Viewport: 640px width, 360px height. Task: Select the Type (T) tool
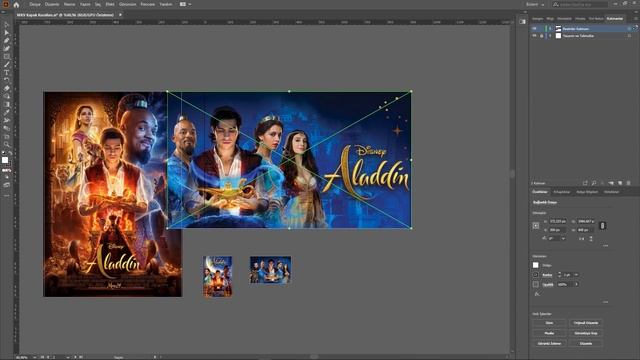[x=7, y=73]
